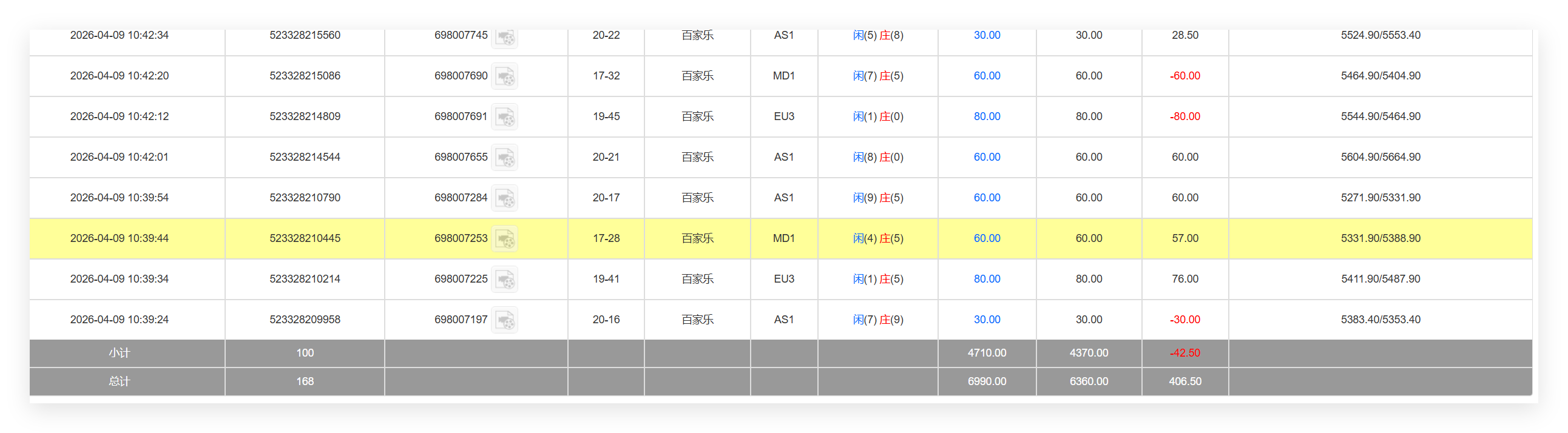Screen dimensions: 1568x433
Task: Play the replay for round 698007655
Action: 504,158
